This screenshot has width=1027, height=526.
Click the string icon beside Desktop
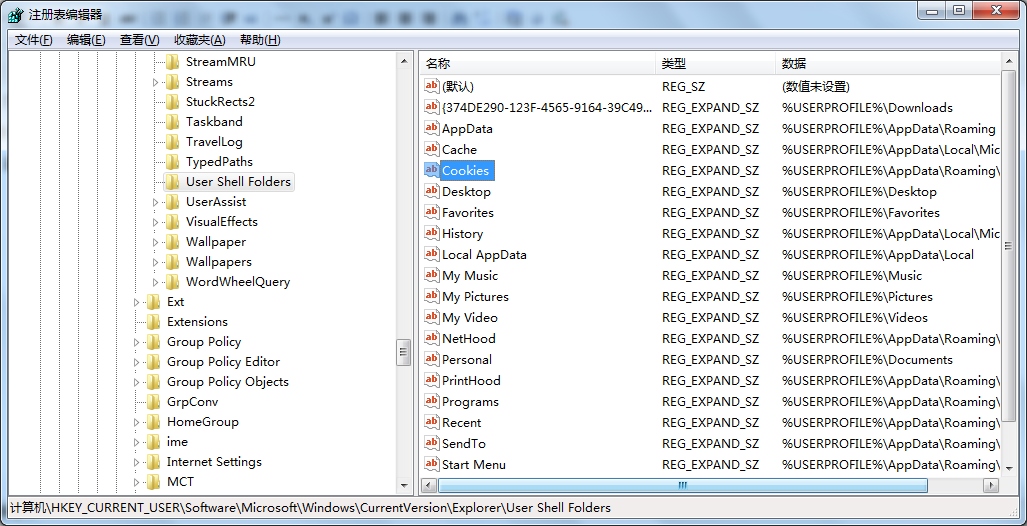coord(432,191)
